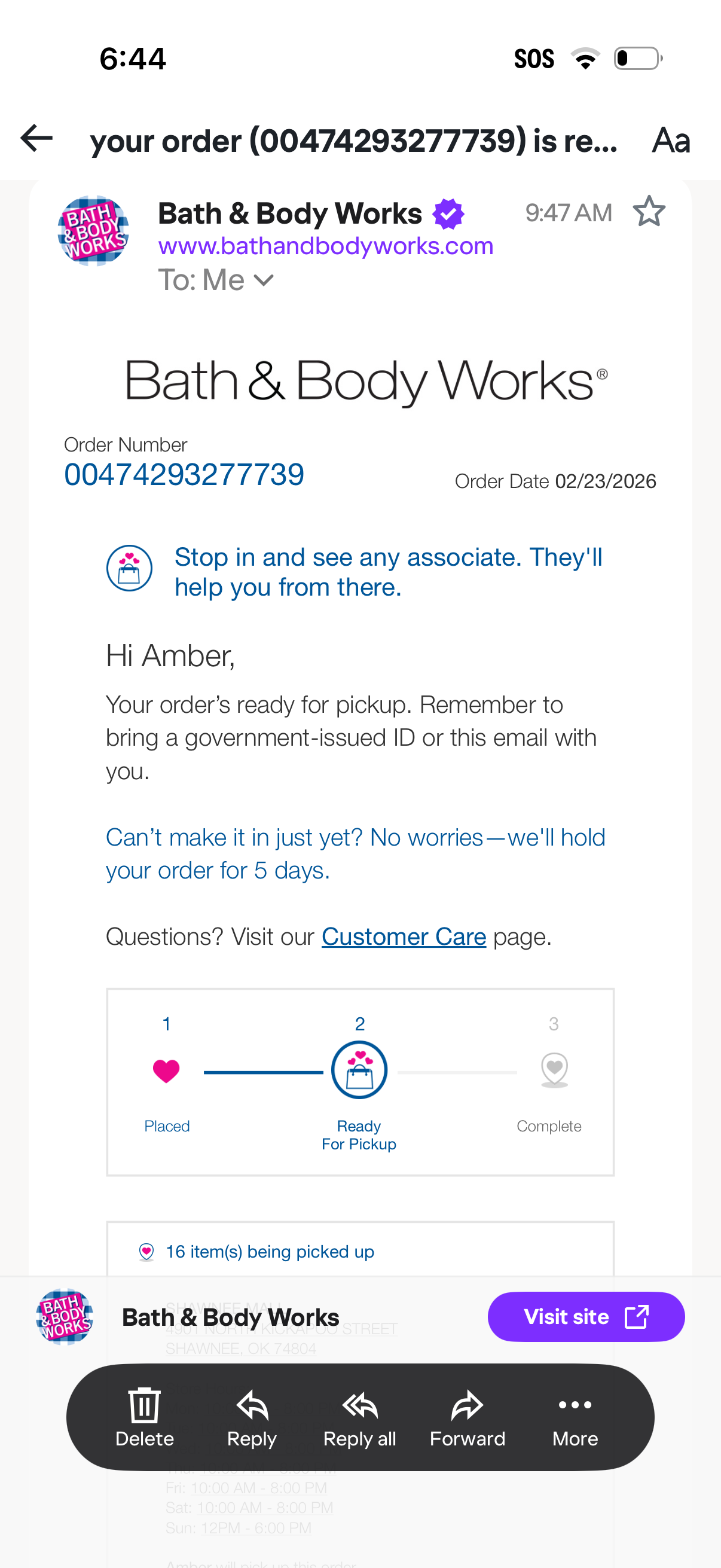Tap the Bath & Body Works sender avatar
This screenshot has height=1568, width=721.
[93, 231]
